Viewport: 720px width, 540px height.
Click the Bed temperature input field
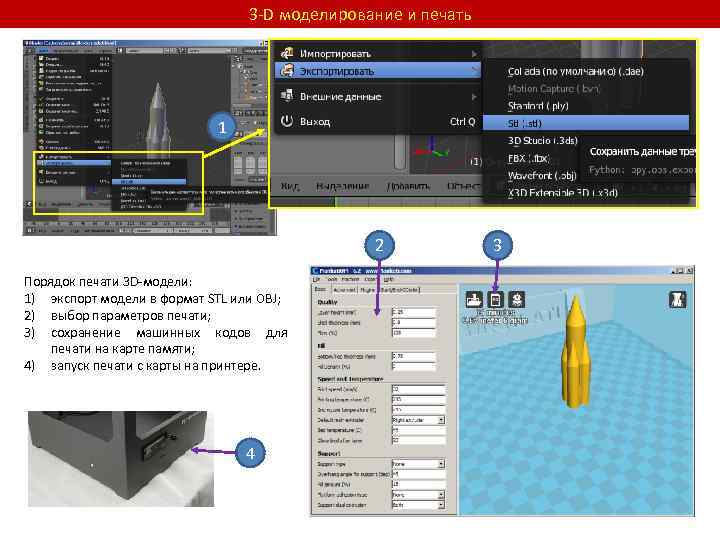tap(418, 430)
